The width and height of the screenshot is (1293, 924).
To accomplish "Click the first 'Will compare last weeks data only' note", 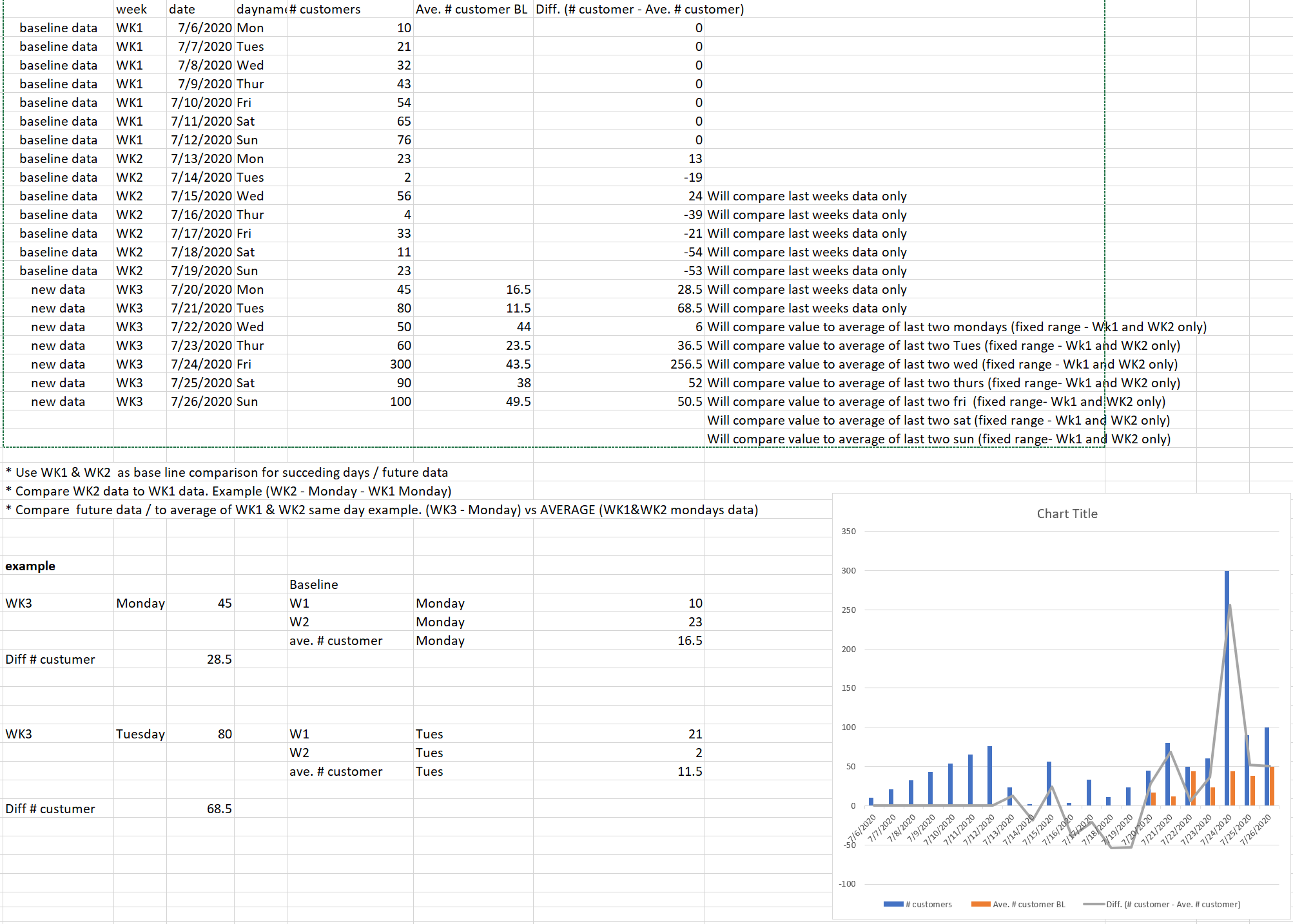I will tap(807, 196).
